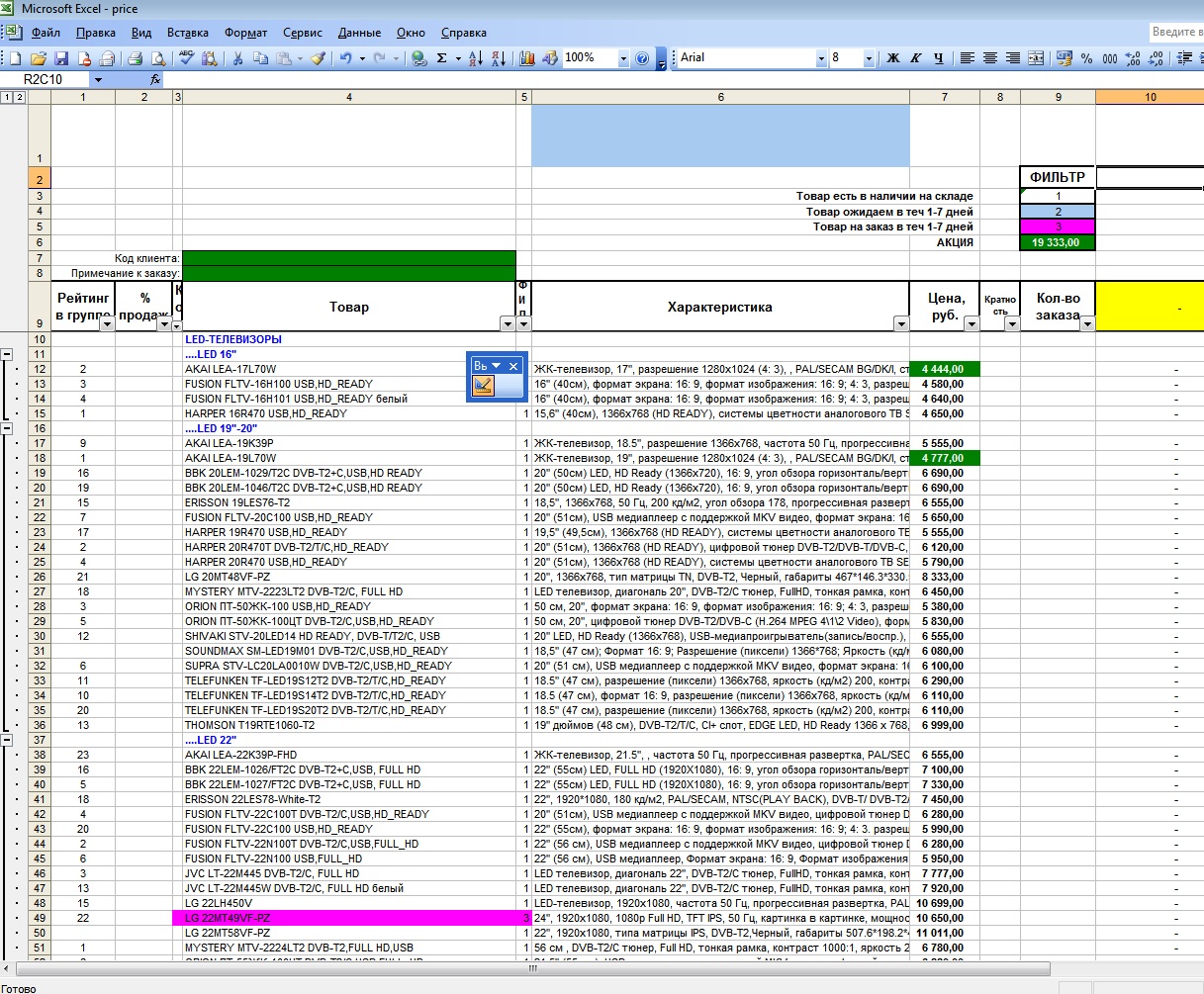Toggle italic (К) formatting

click(x=916, y=58)
